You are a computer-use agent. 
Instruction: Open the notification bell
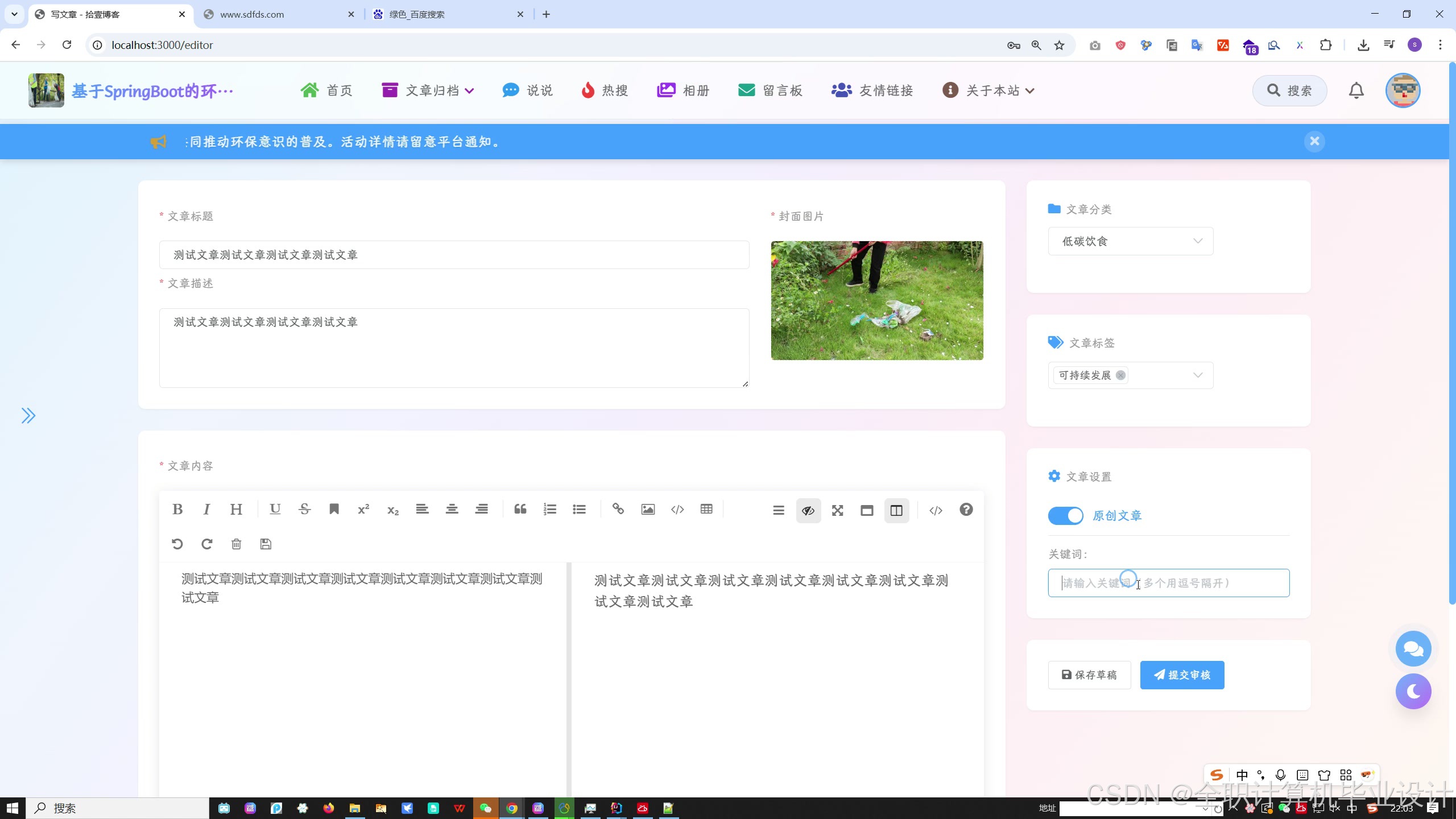tap(1356, 90)
